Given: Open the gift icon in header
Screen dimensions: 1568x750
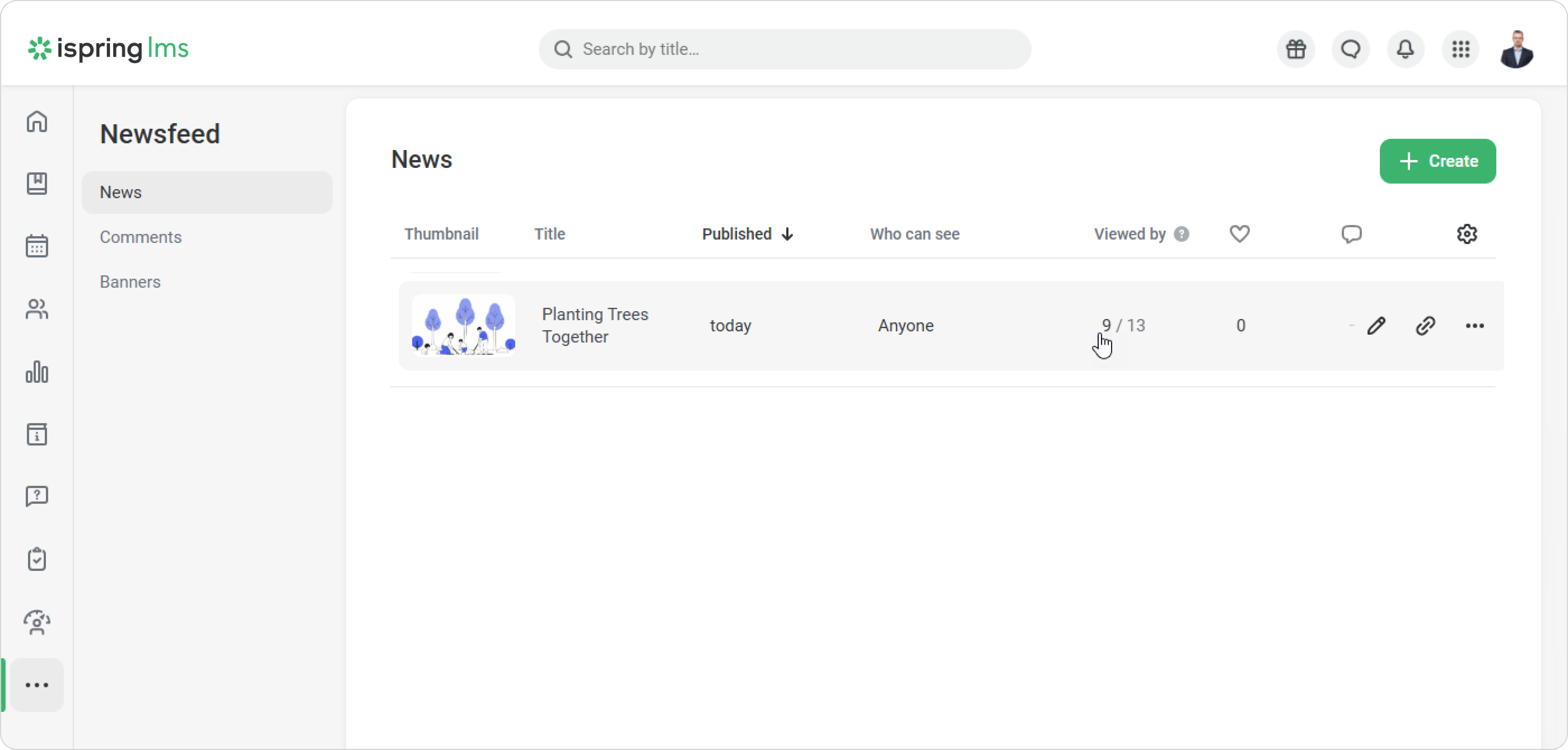Looking at the screenshot, I should (1295, 49).
